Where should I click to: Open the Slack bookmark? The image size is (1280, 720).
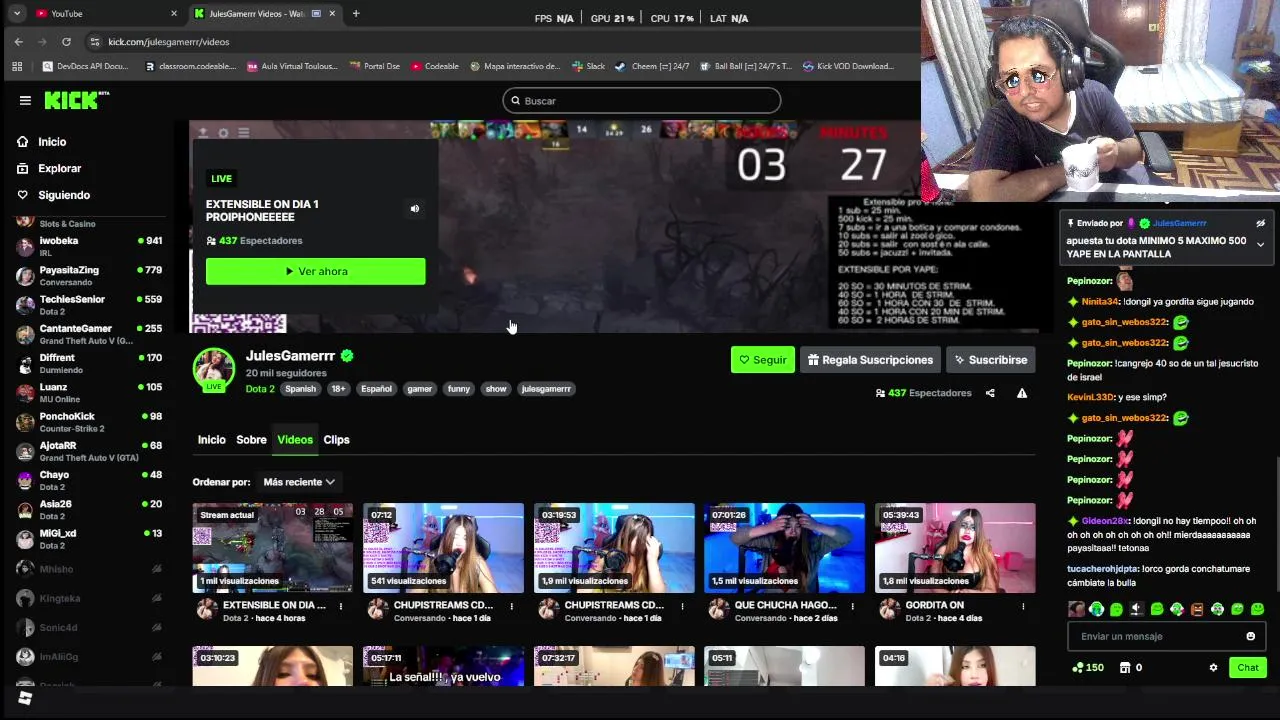(x=589, y=66)
